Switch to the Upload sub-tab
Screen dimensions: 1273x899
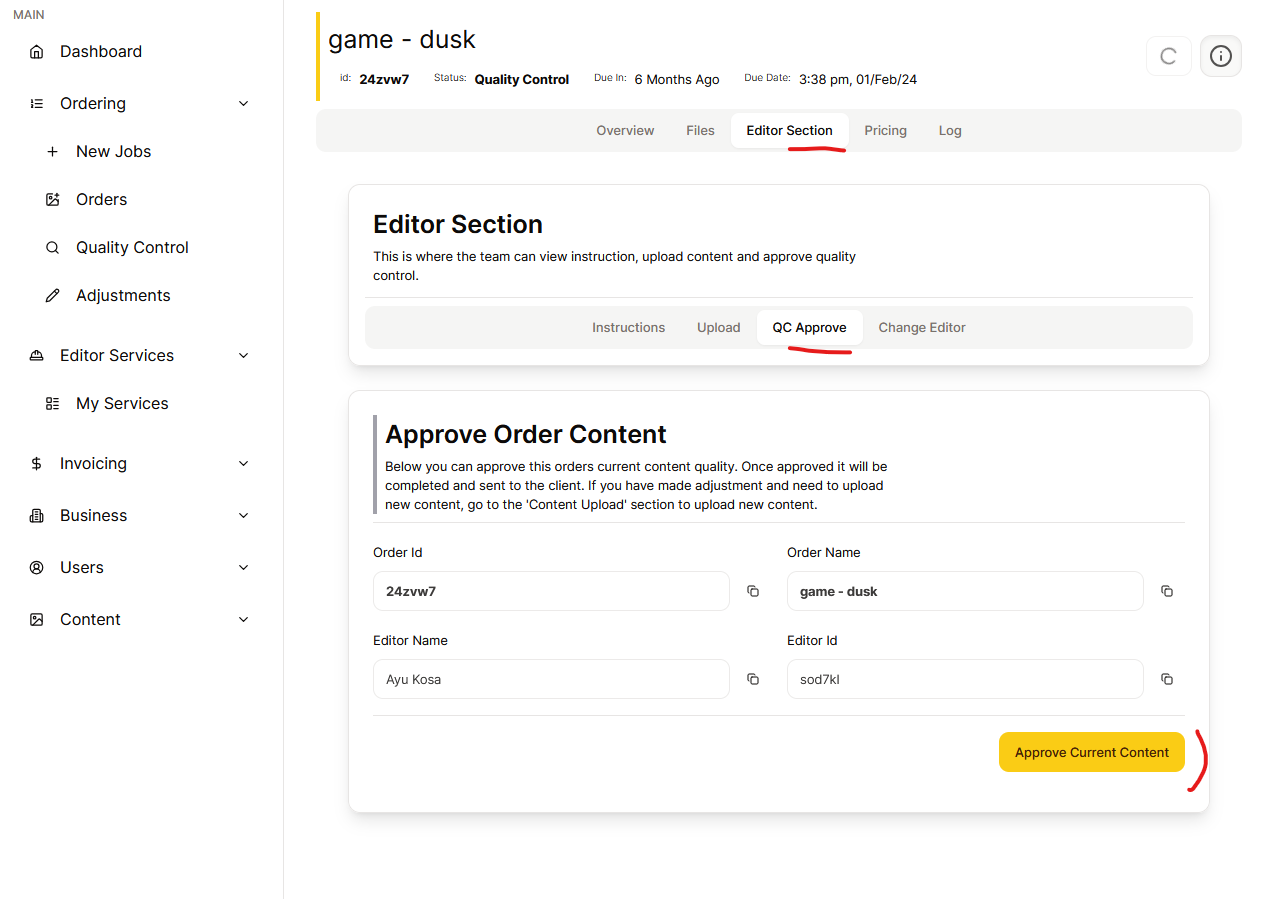pyautogui.click(x=718, y=328)
